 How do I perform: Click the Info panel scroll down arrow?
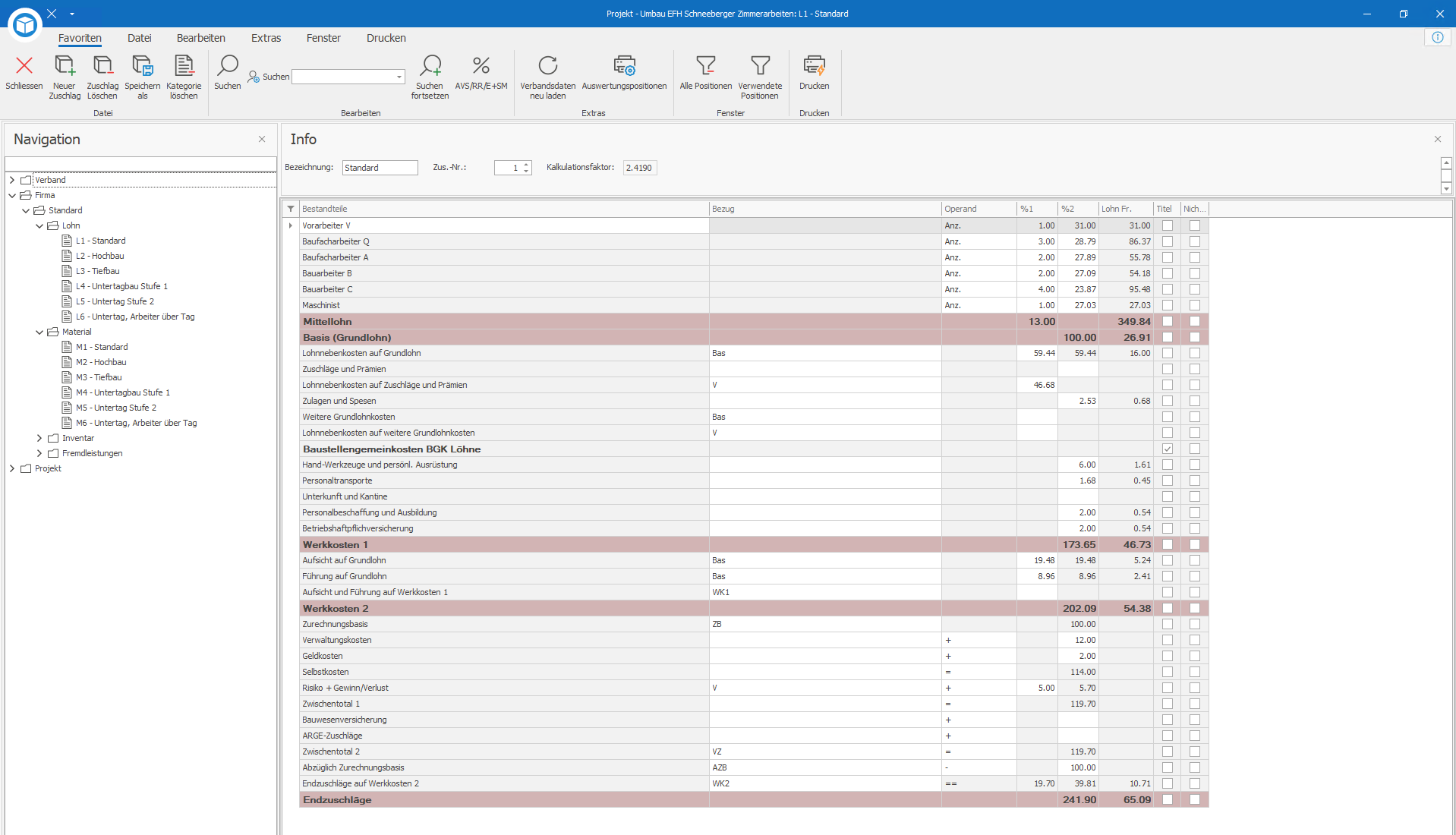tap(1446, 188)
